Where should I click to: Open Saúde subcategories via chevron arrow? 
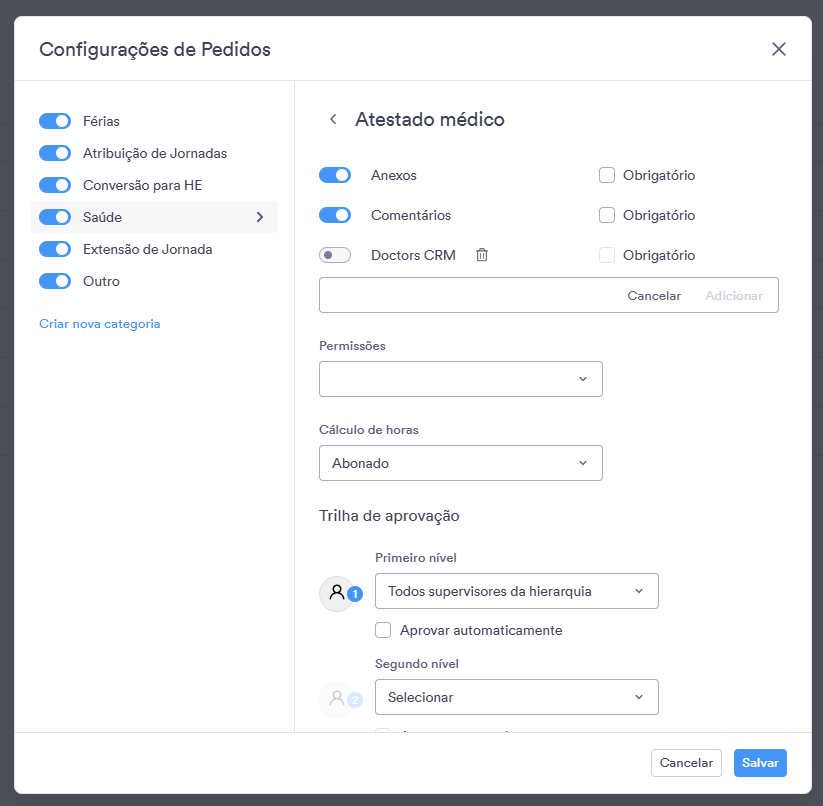(260, 217)
